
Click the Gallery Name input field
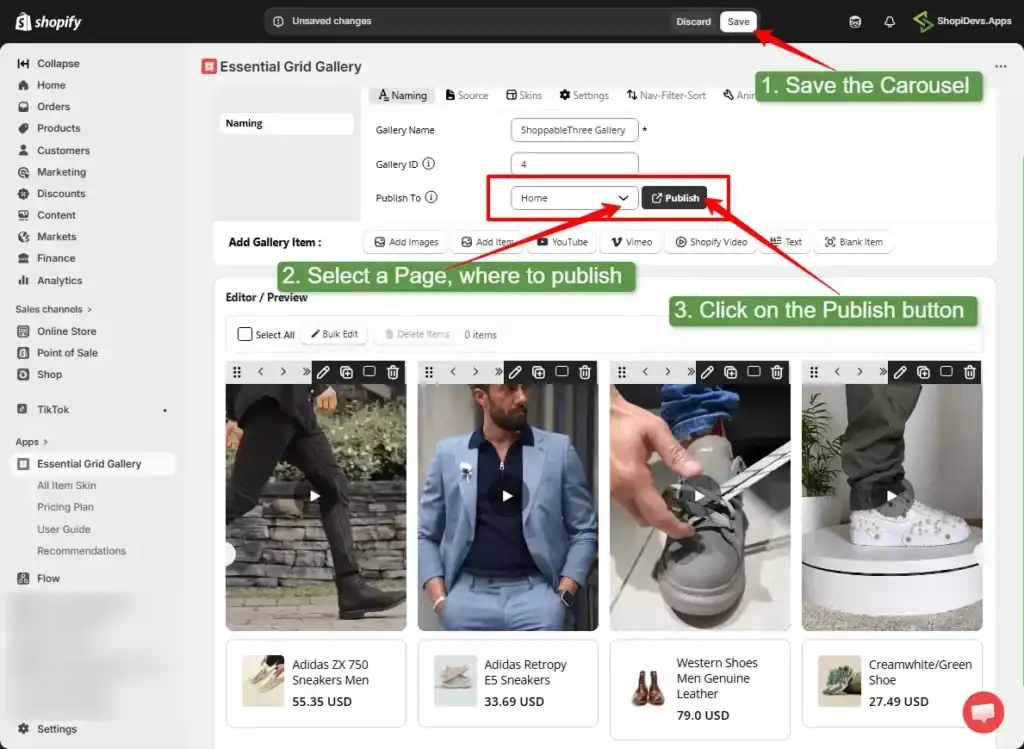574,130
